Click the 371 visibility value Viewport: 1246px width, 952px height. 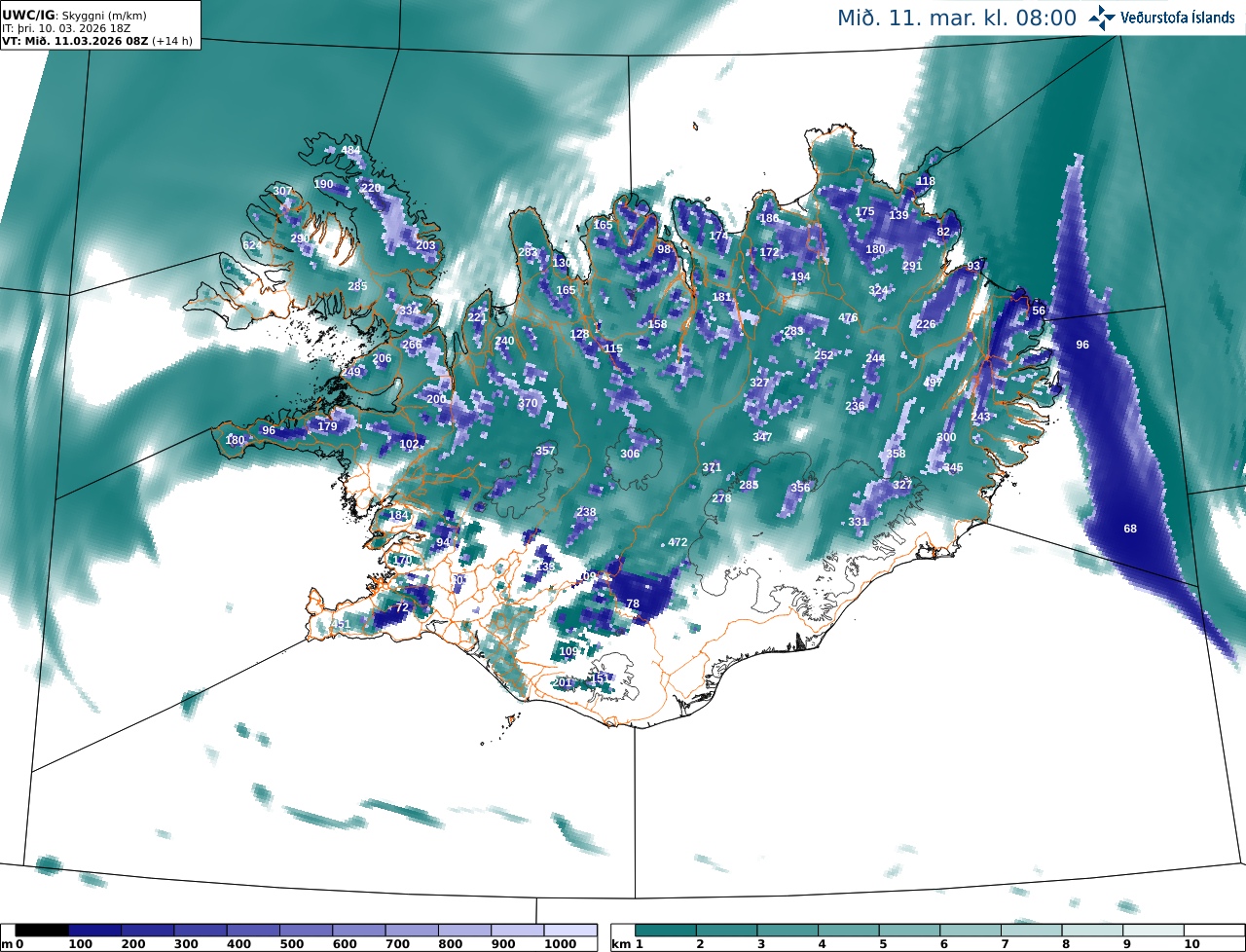coord(712,468)
